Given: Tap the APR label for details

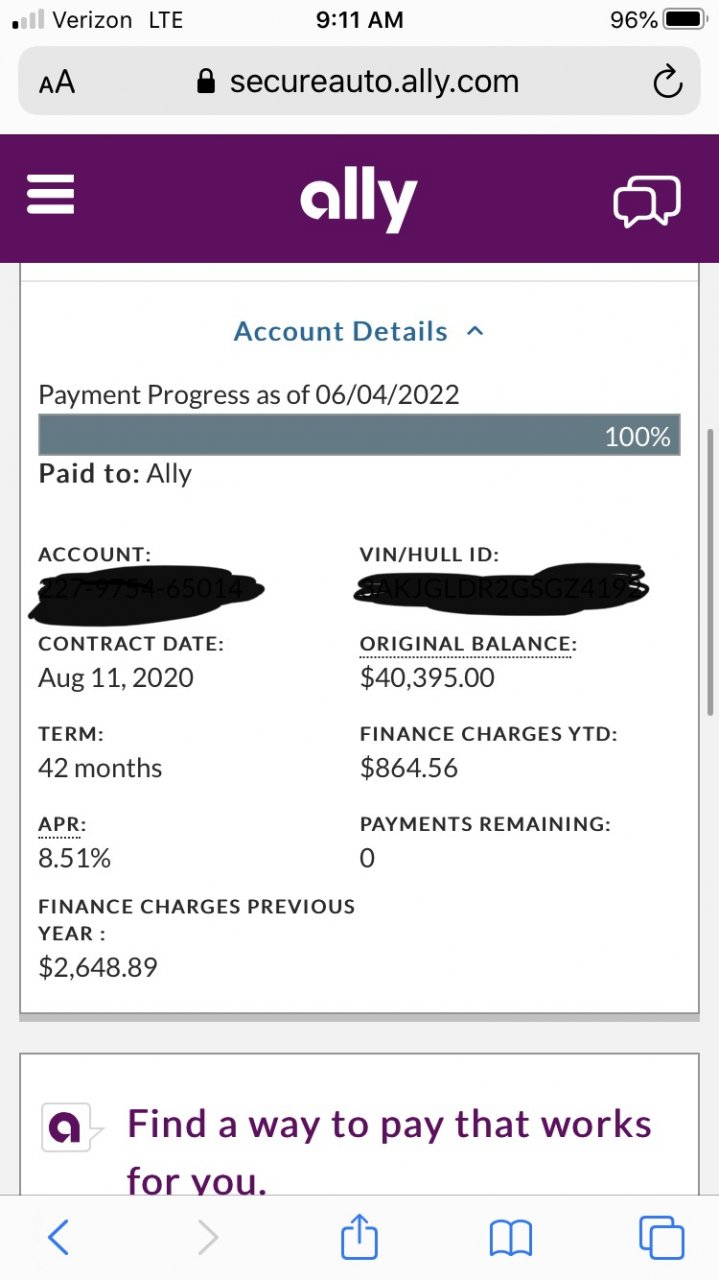Looking at the screenshot, I should tap(62, 824).
